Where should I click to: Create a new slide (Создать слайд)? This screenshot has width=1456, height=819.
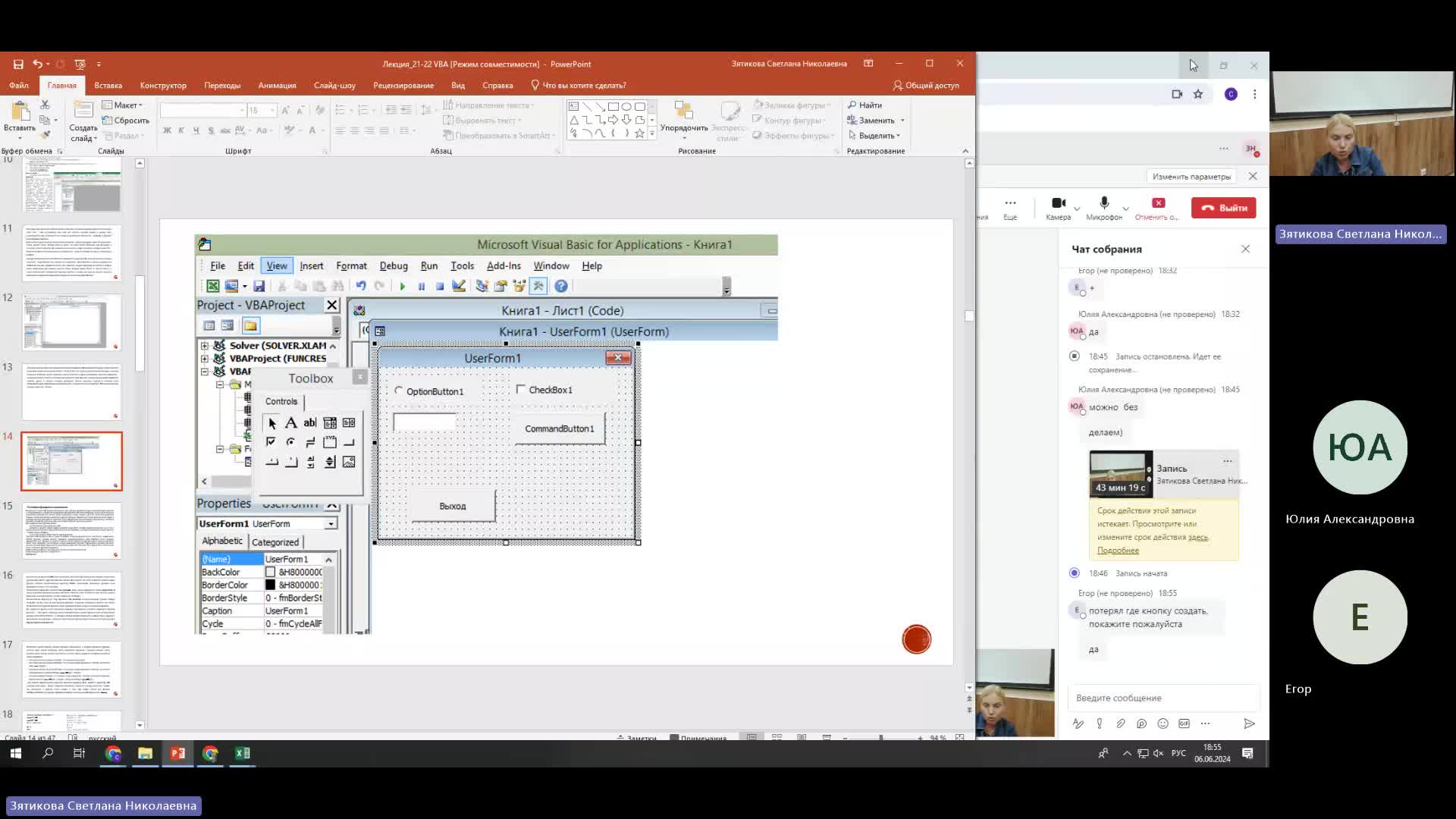[x=83, y=121]
